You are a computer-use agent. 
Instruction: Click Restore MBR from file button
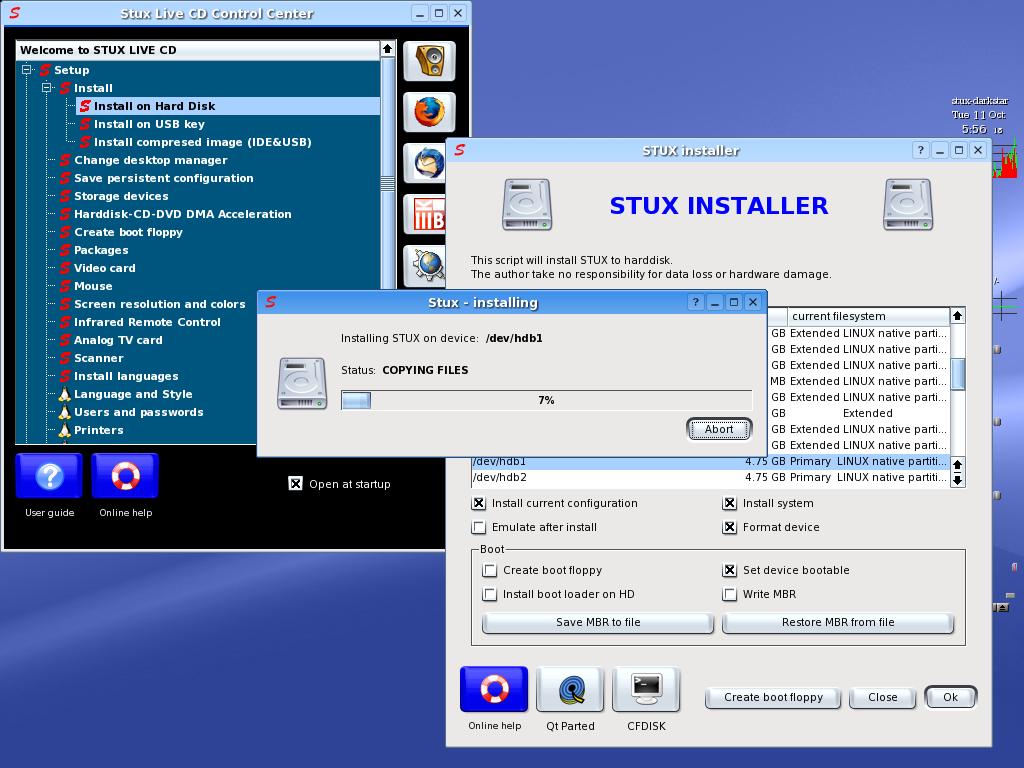(x=838, y=622)
